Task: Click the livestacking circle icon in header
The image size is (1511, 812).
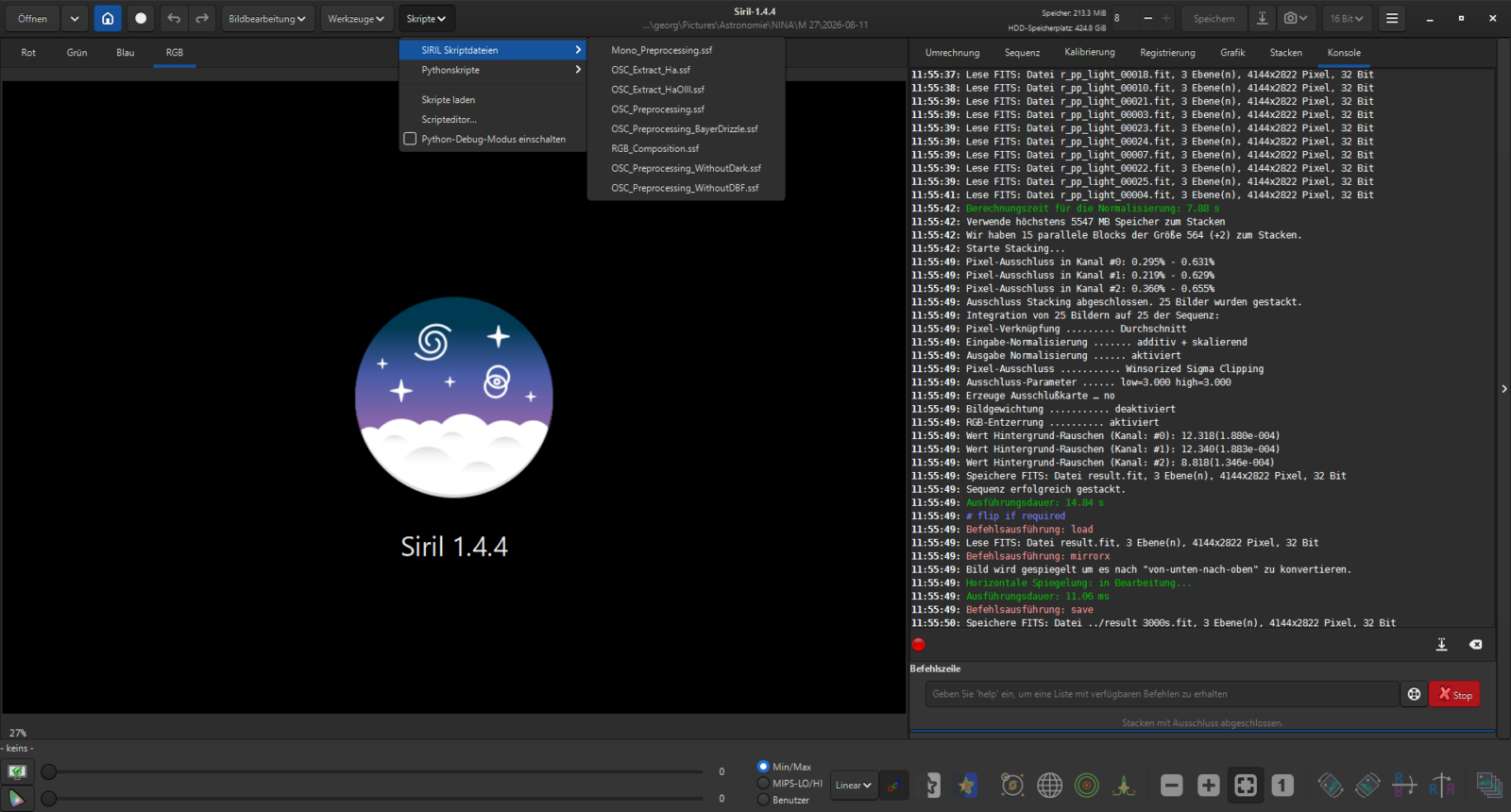Action: (141, 18)
